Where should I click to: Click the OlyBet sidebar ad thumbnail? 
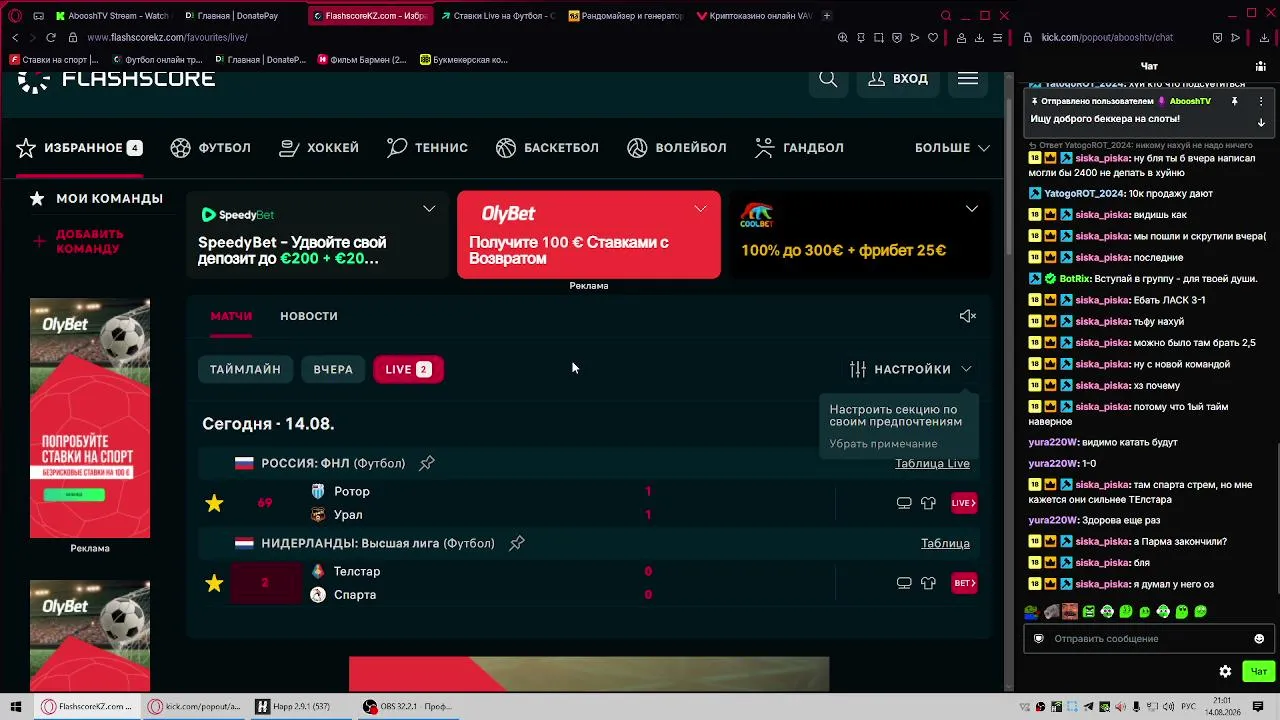(90, 418)
